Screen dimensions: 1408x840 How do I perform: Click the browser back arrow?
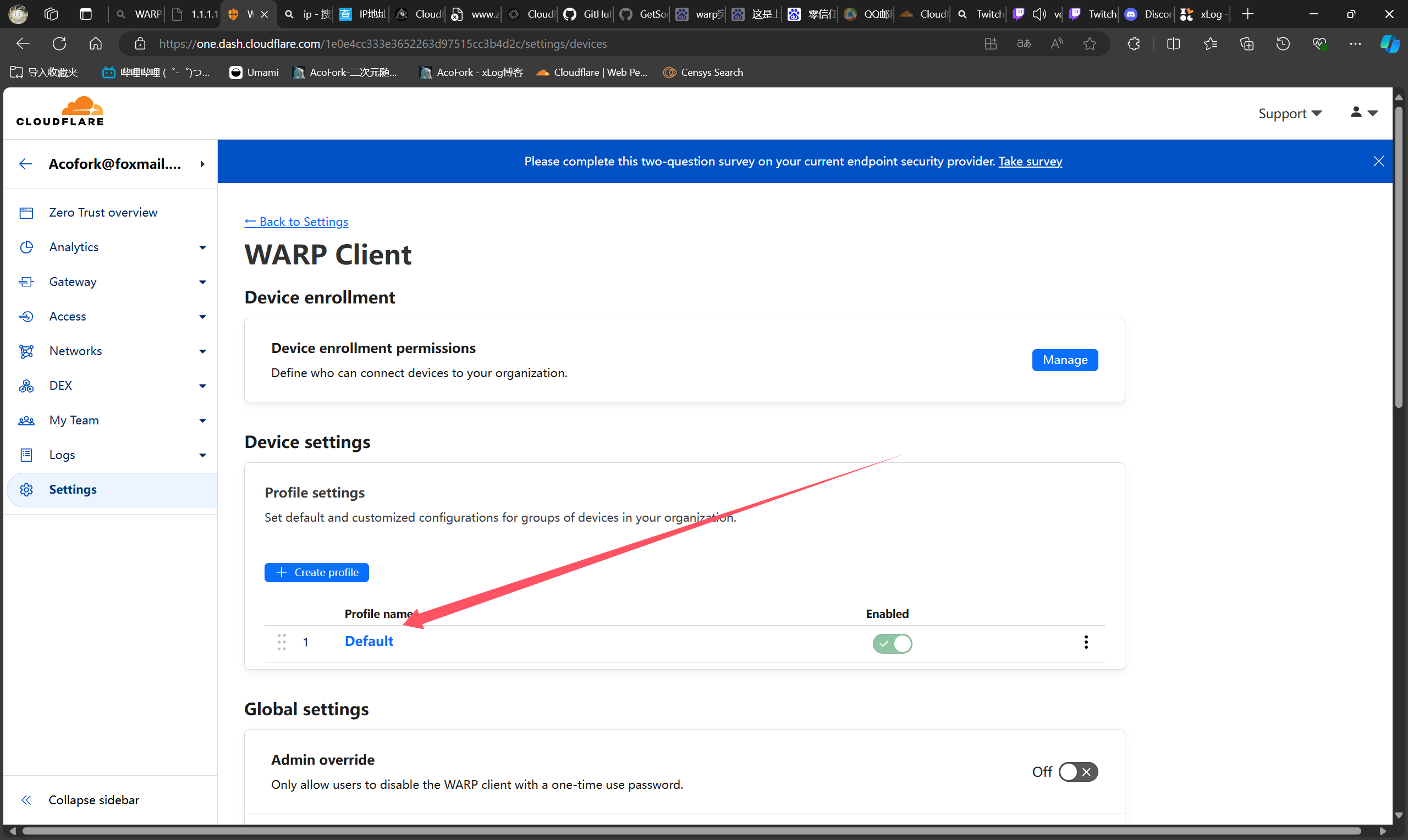click(23, 43)
